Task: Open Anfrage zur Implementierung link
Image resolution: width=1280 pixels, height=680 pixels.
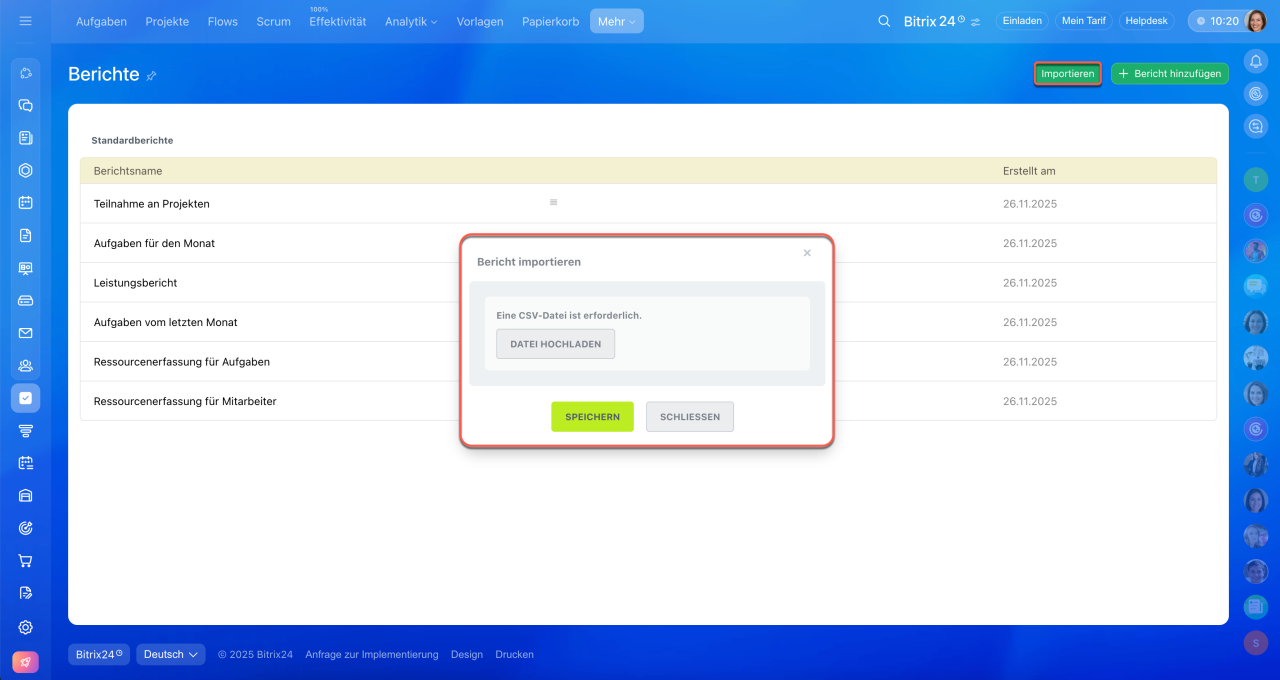Action: pos(372,654)
